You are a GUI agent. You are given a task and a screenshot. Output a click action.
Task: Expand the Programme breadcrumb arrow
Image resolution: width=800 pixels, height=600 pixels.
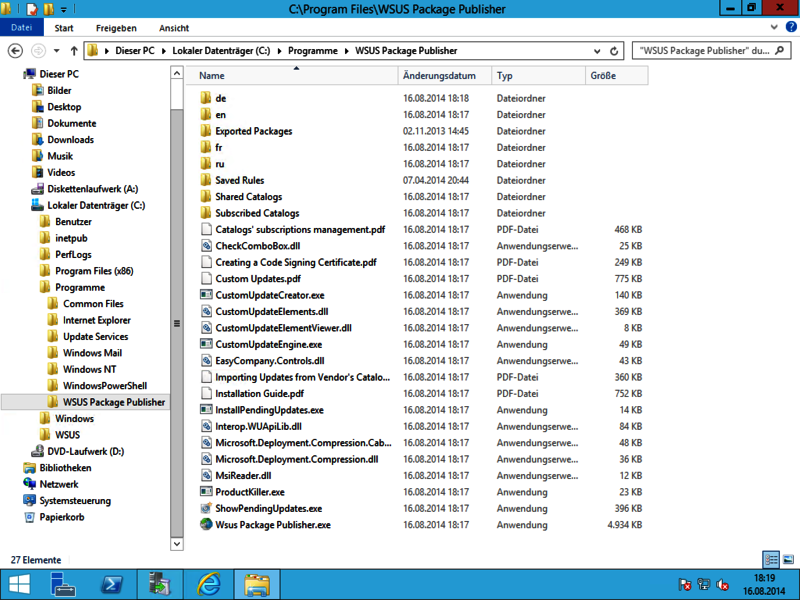[x=346, y=51]
